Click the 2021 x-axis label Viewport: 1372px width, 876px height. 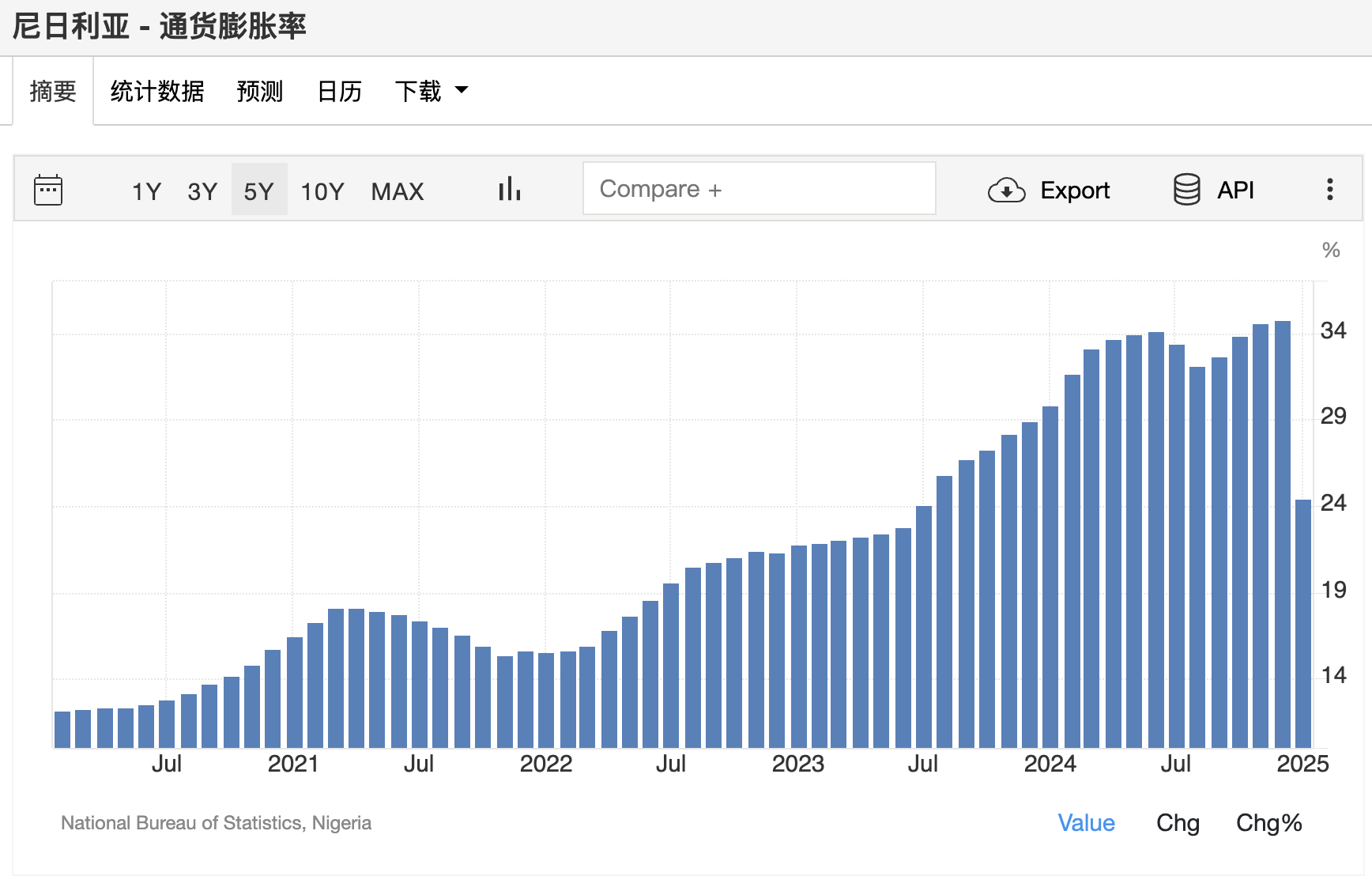point(292,764)
